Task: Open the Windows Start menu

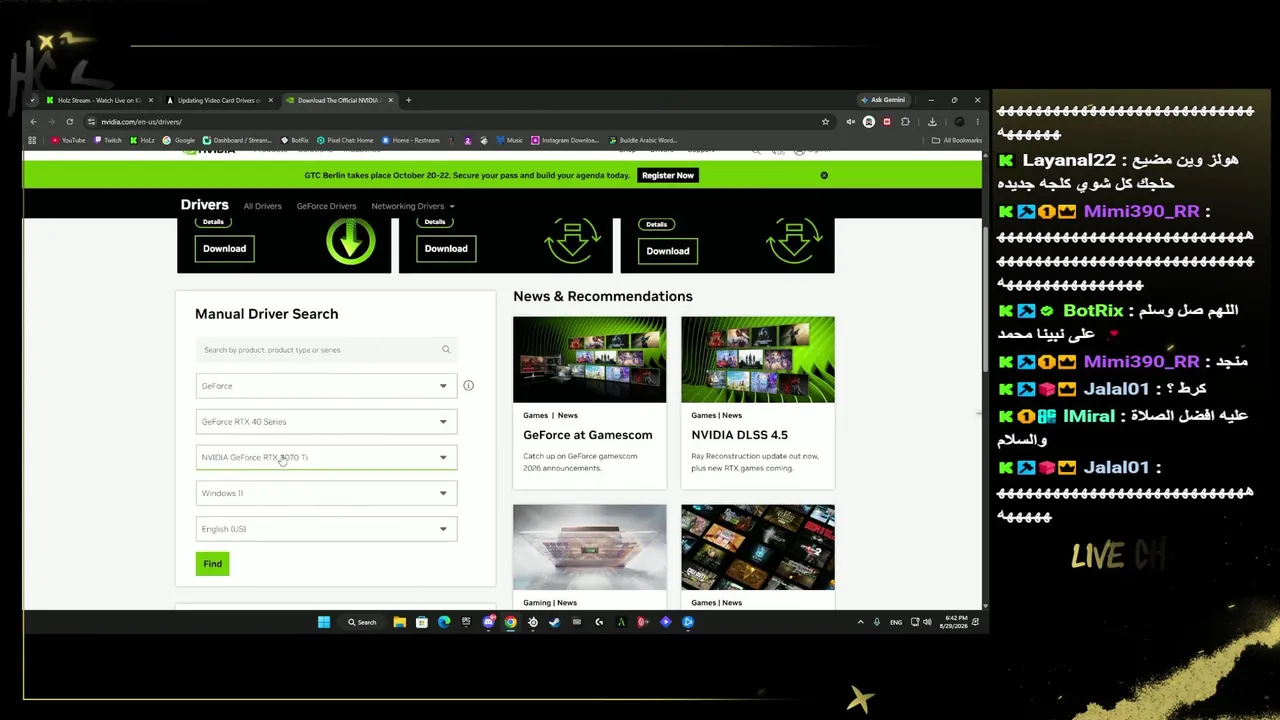Action: tap(324, 622)
